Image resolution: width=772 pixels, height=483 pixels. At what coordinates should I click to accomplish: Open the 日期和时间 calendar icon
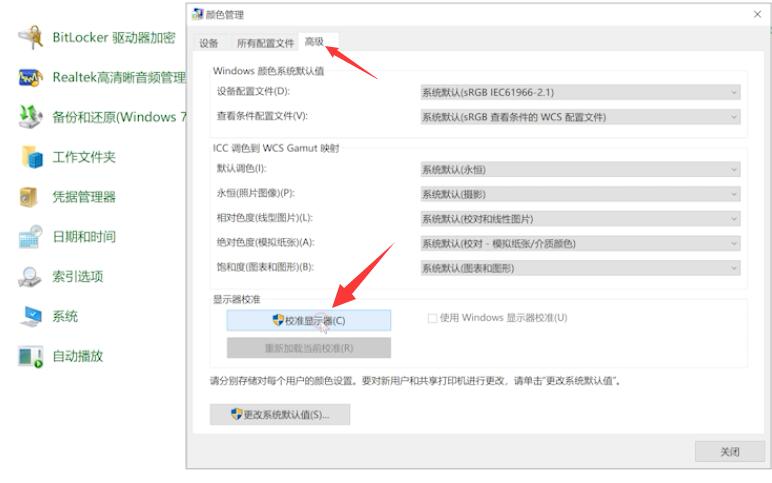(x=31, y=237)
